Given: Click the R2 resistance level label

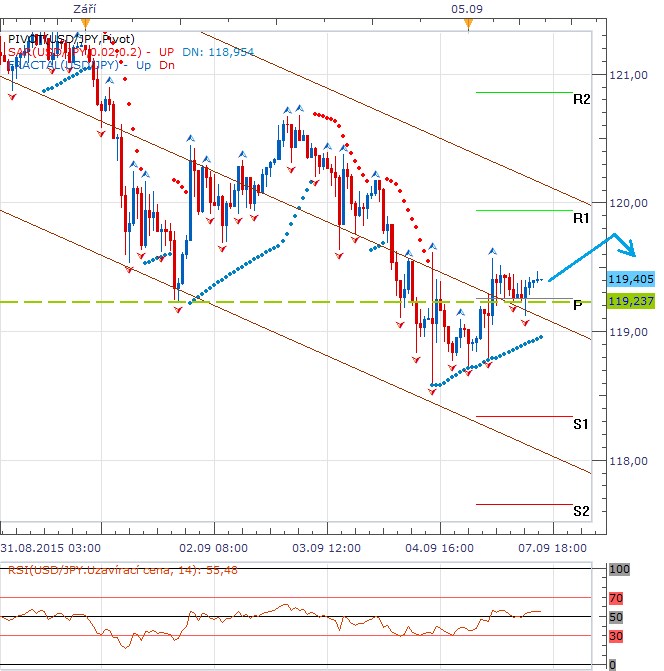Looking at the screenshot, I should pyautogui.click(x=581, y=99).
